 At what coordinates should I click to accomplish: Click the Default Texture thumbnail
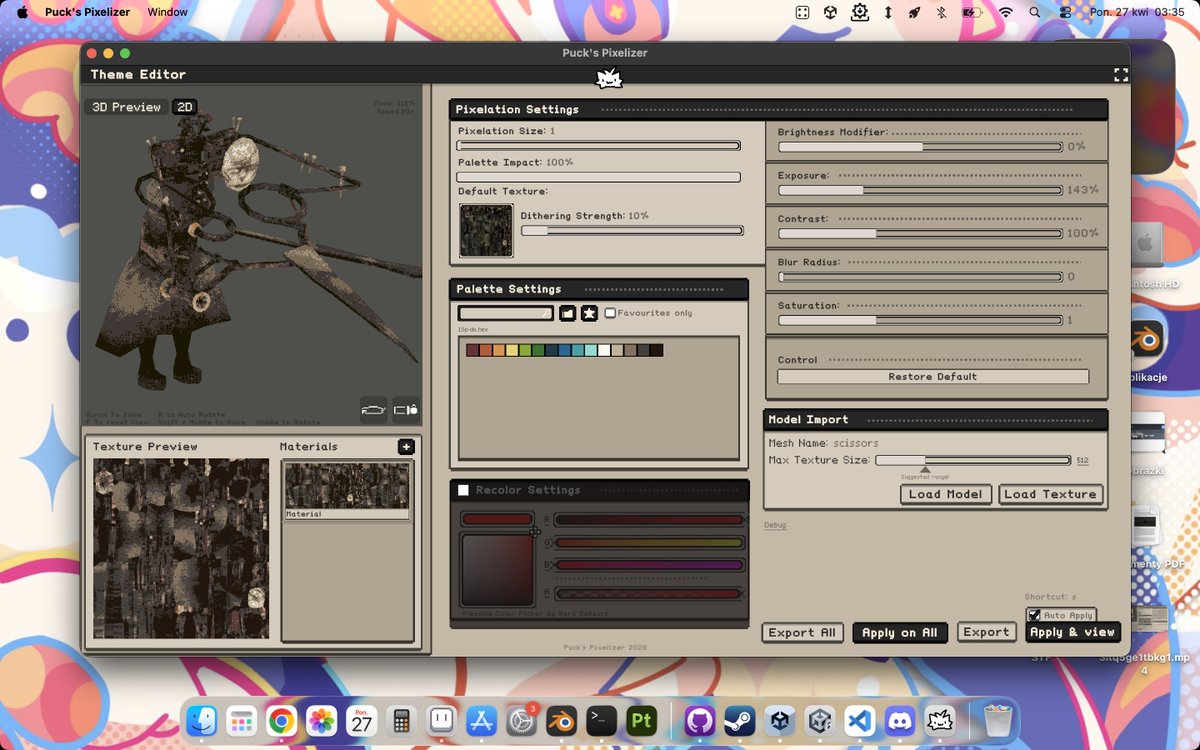click(486, 231)
